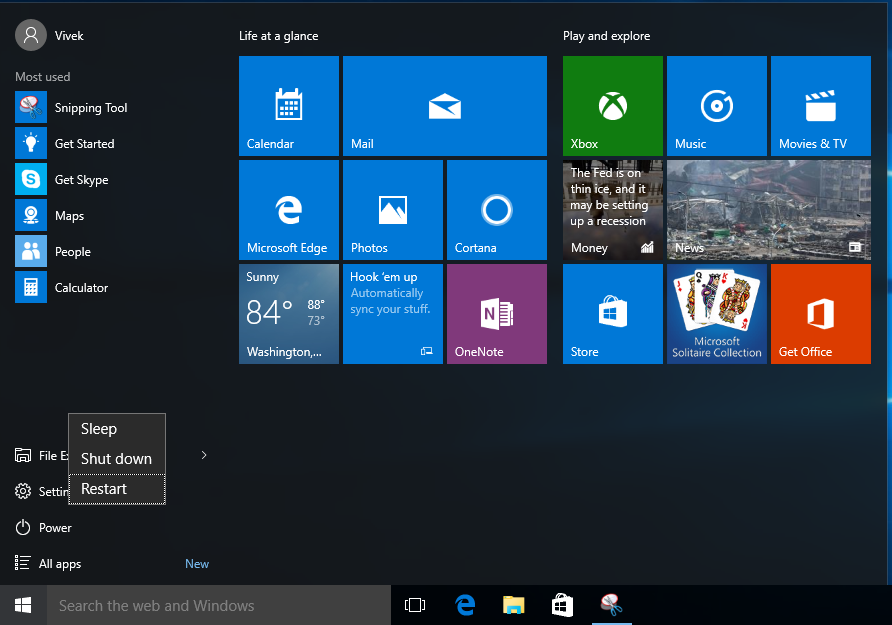892x625 pixels.
Task: Click the Snipping Tool icon in Most used
Action: click(x=31, y=107)
